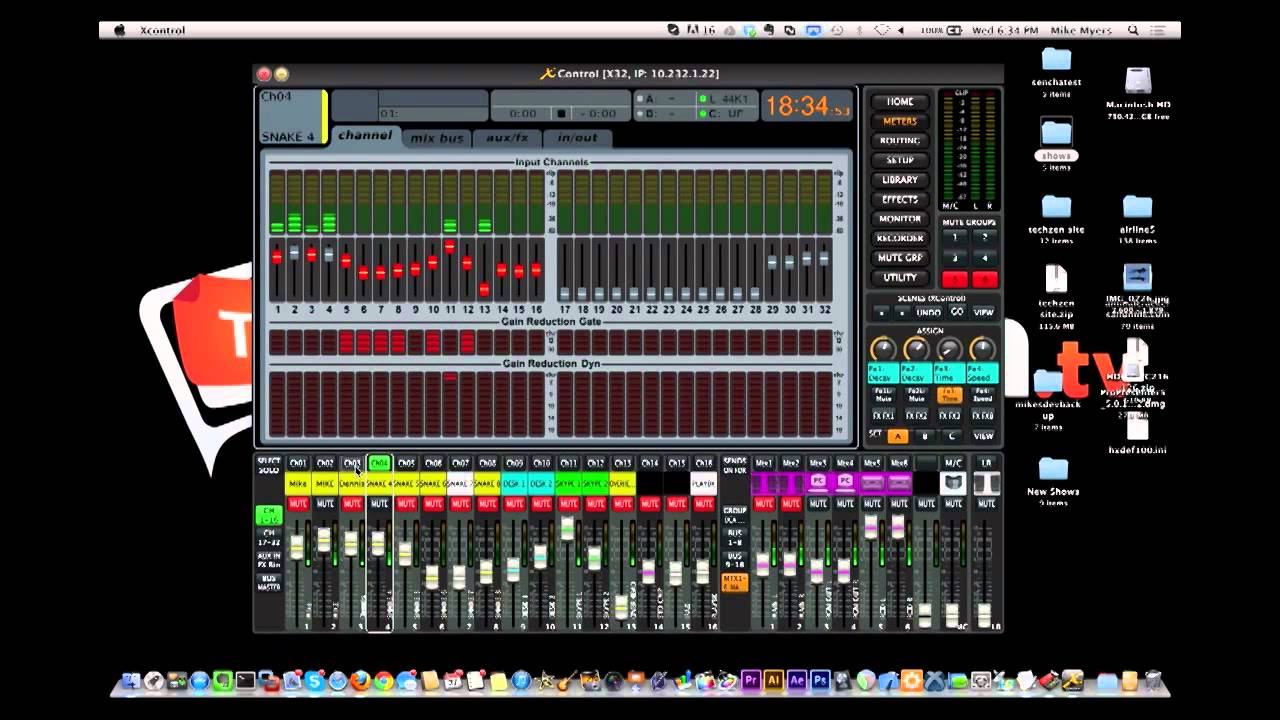Viewport: 1280px width, 720px height.
Task: Switch to the mix bus tab
Action: (437, 138)
